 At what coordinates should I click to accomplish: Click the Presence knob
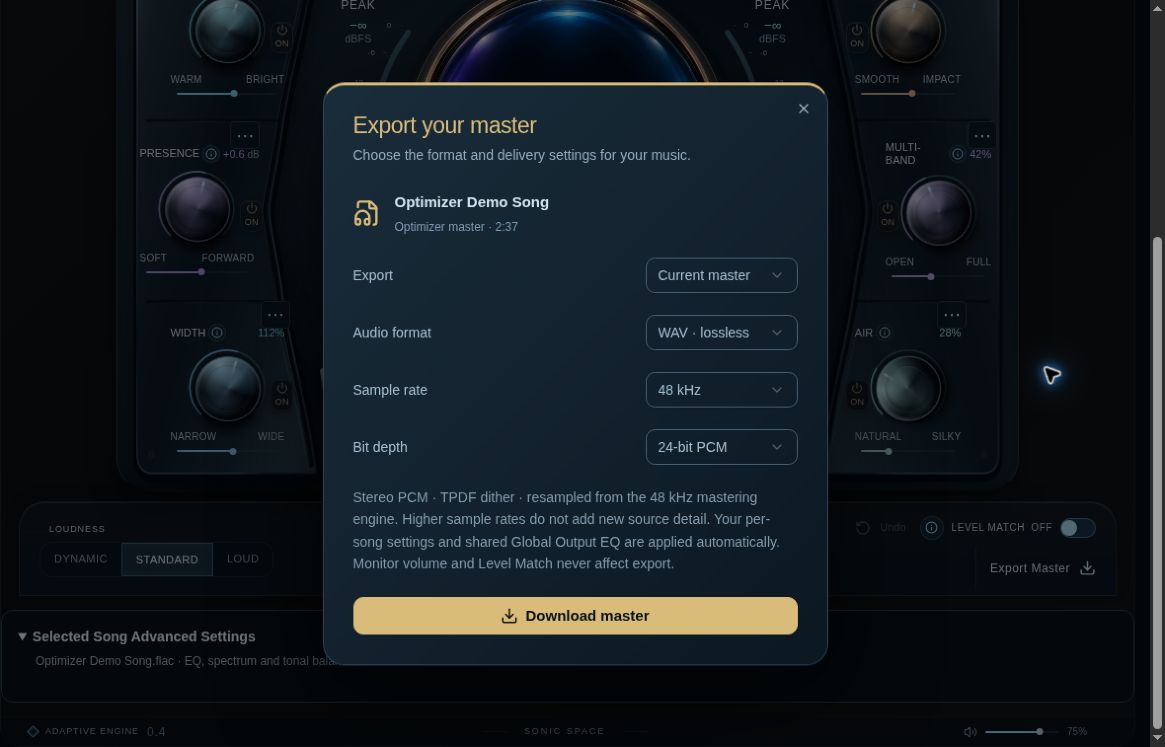coord(197,209)
